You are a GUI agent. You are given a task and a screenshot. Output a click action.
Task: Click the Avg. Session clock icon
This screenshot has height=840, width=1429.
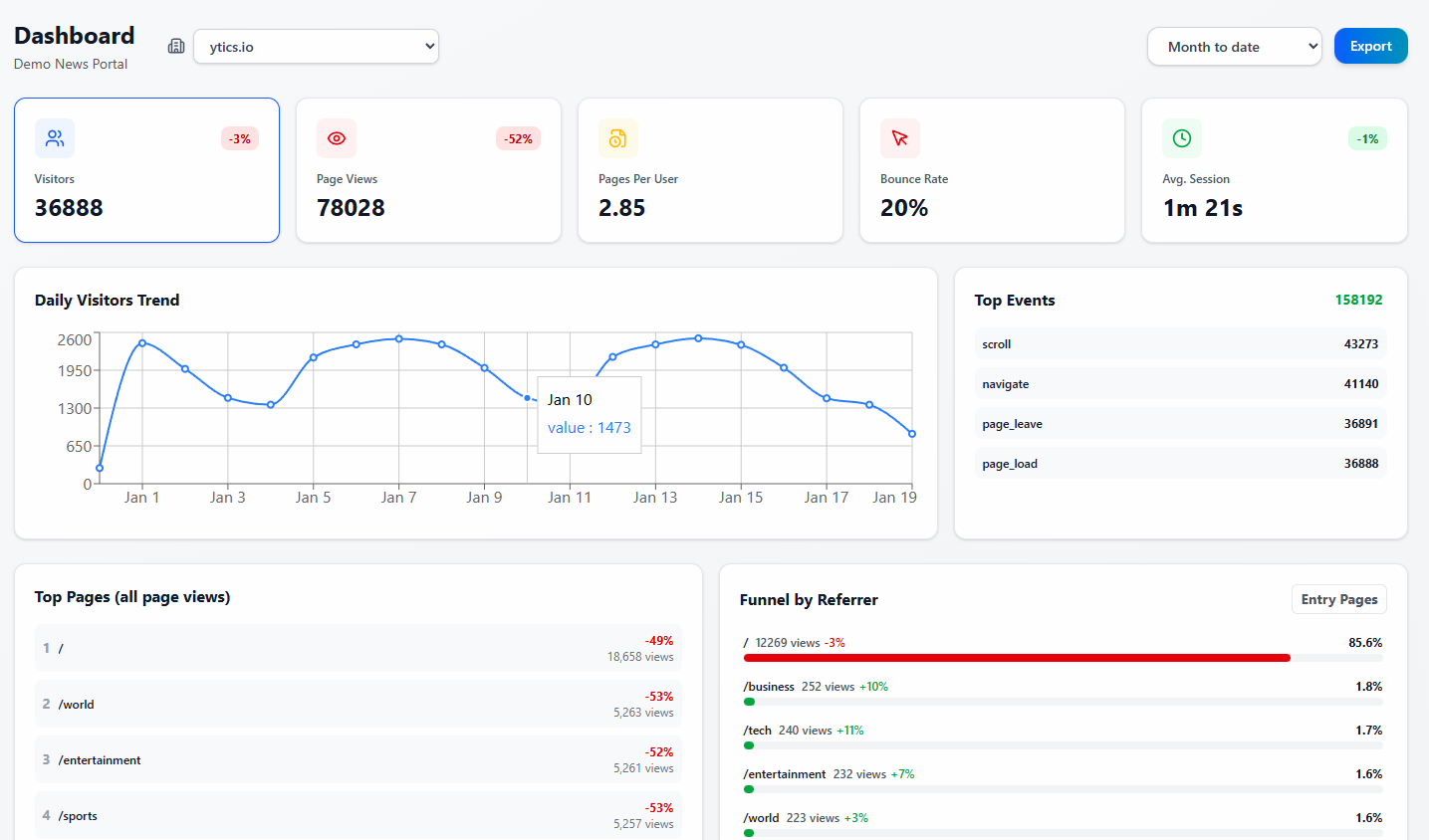click(x=1182, y=138)
